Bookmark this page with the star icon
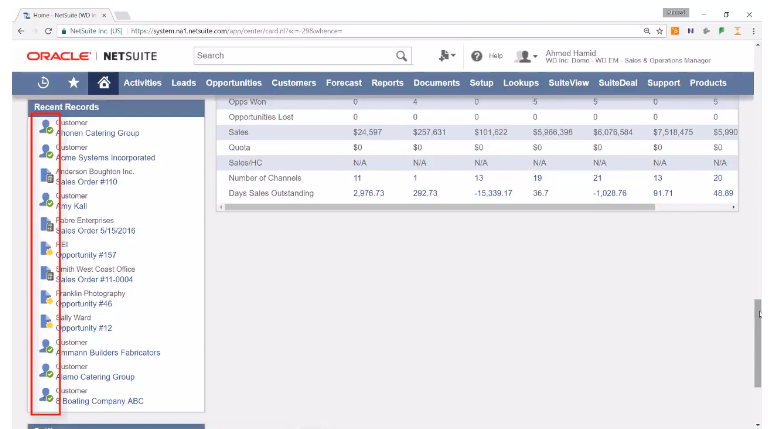This screenshot has width=768, height=429. point(660,31)
